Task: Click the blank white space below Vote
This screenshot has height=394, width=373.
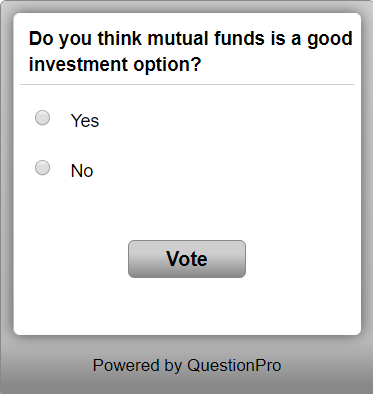Action: click(x=187, y=305)
